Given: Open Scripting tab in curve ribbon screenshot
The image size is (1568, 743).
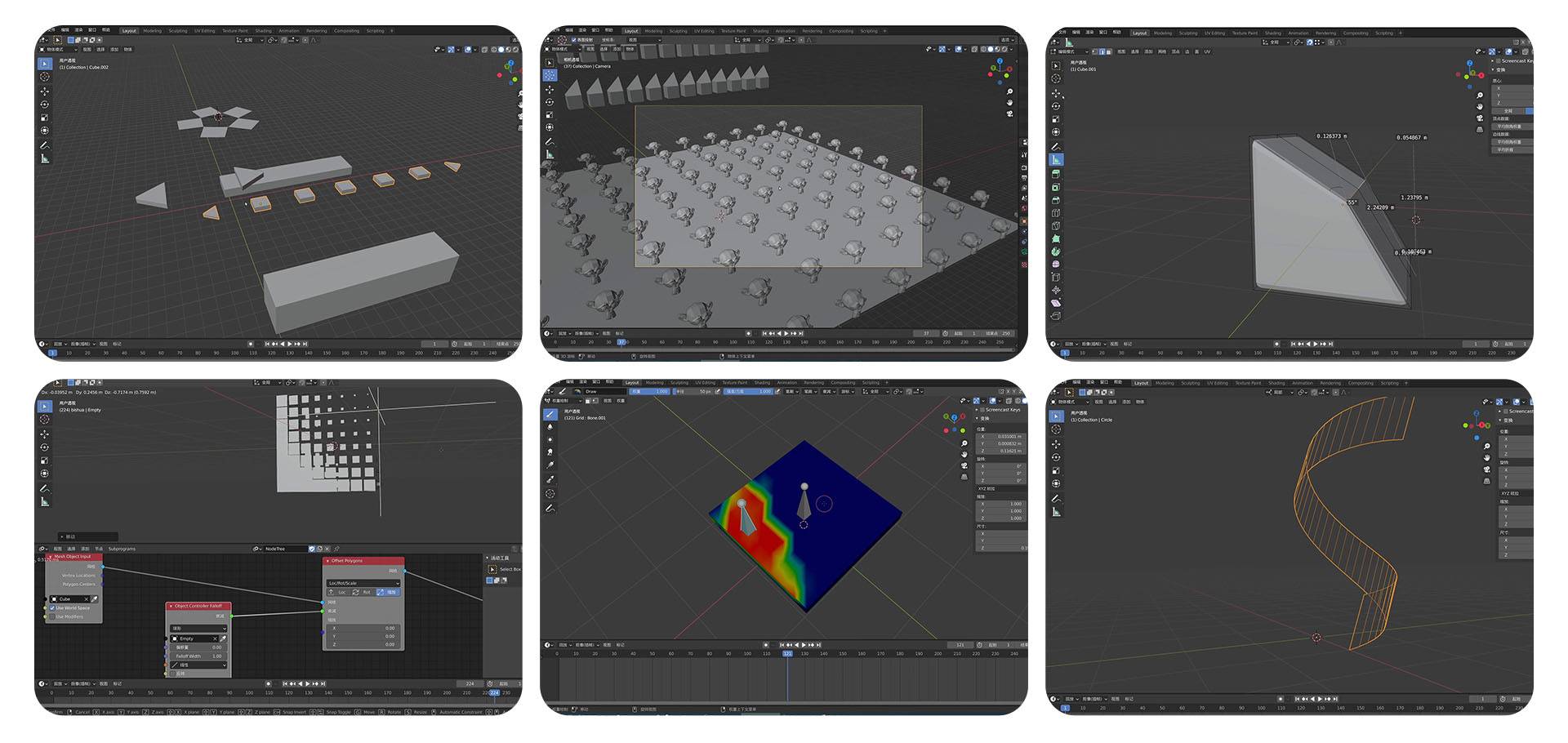Looking at the screenshot, I should [1389, 383].
